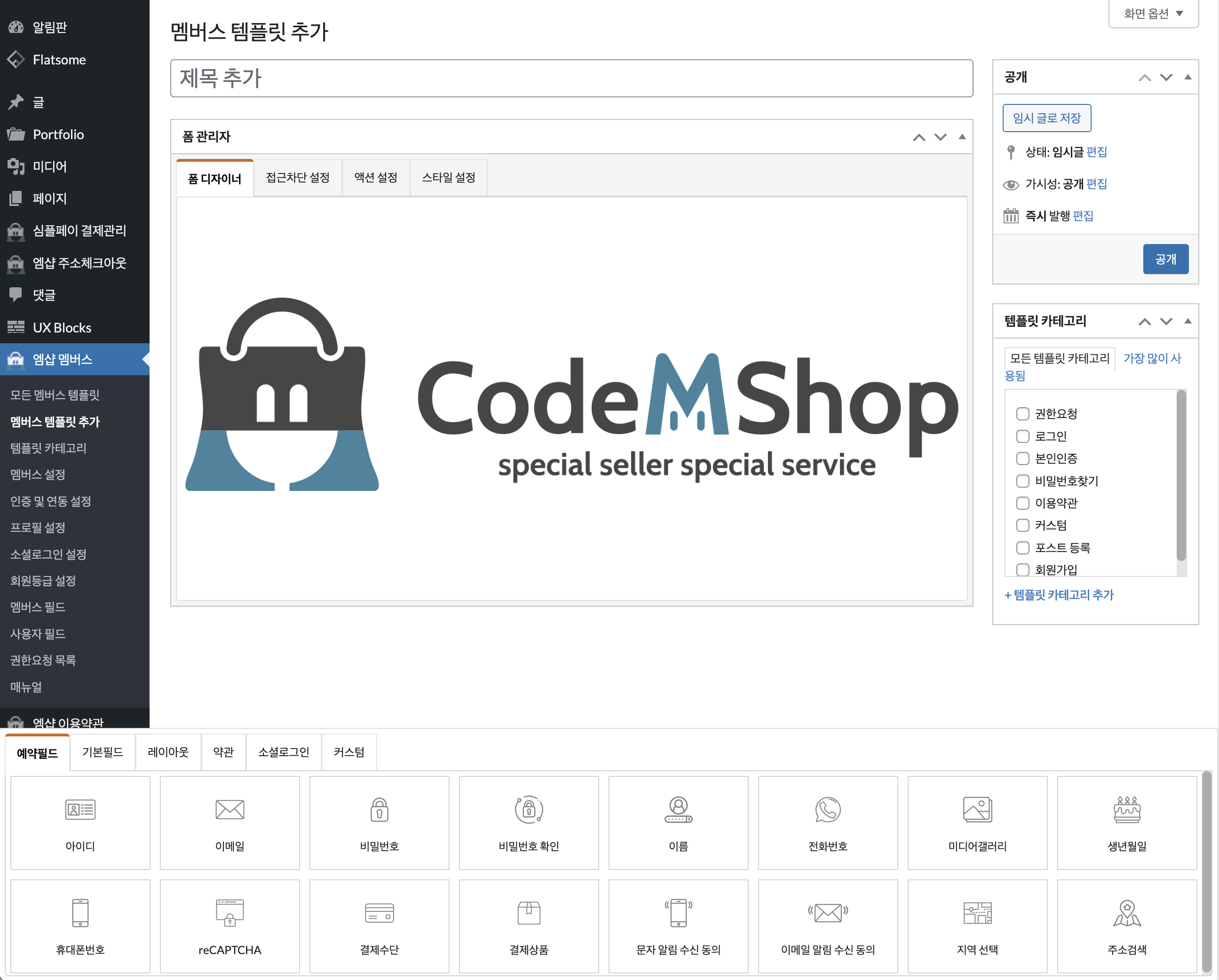Add the 비밀번호 lock field

pos(380,822)
